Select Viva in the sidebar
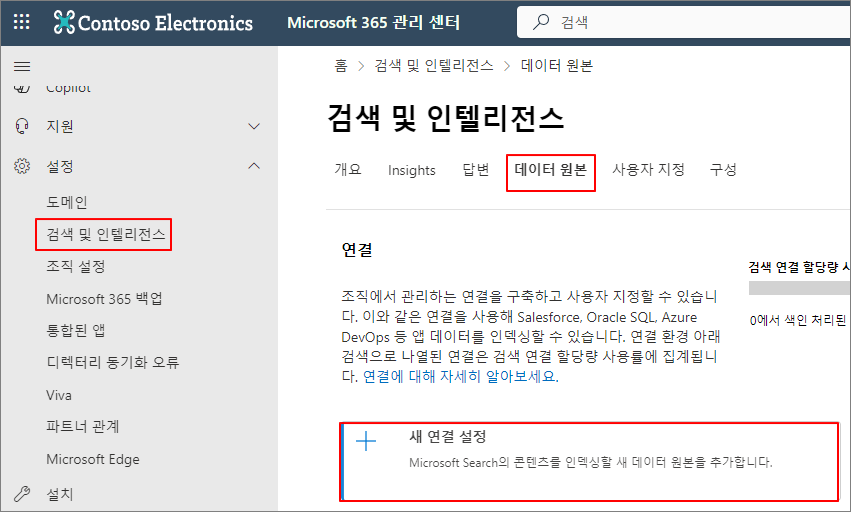Screen dimensions: 851x512 59,395
